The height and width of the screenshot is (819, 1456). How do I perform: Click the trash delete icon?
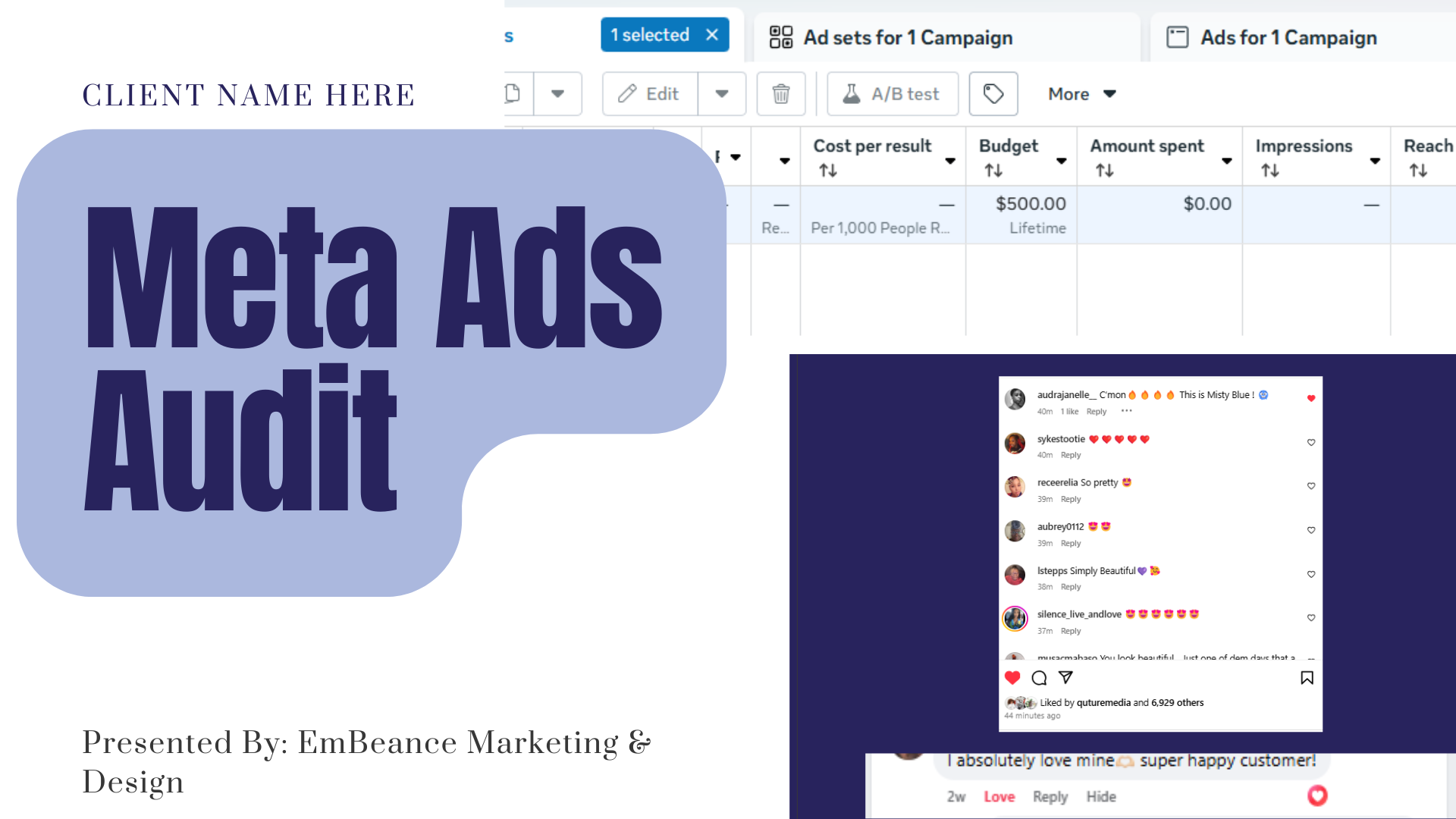click(781, 93)
